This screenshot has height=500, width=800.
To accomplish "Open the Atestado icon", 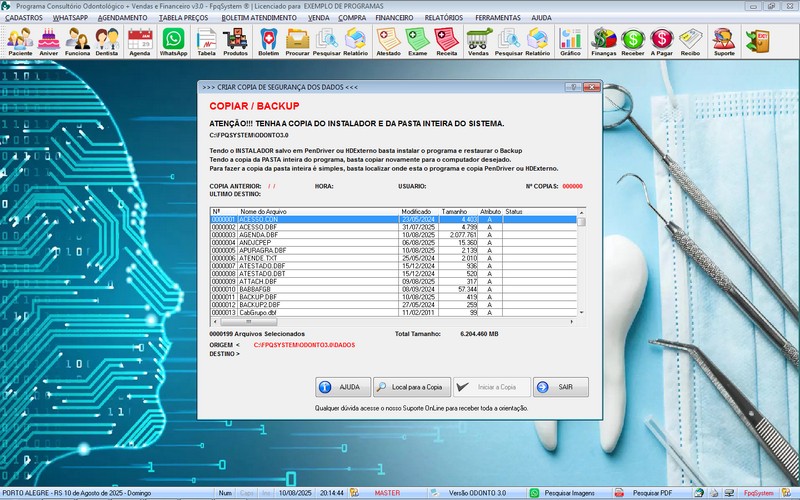I will (x=388, y=41).
